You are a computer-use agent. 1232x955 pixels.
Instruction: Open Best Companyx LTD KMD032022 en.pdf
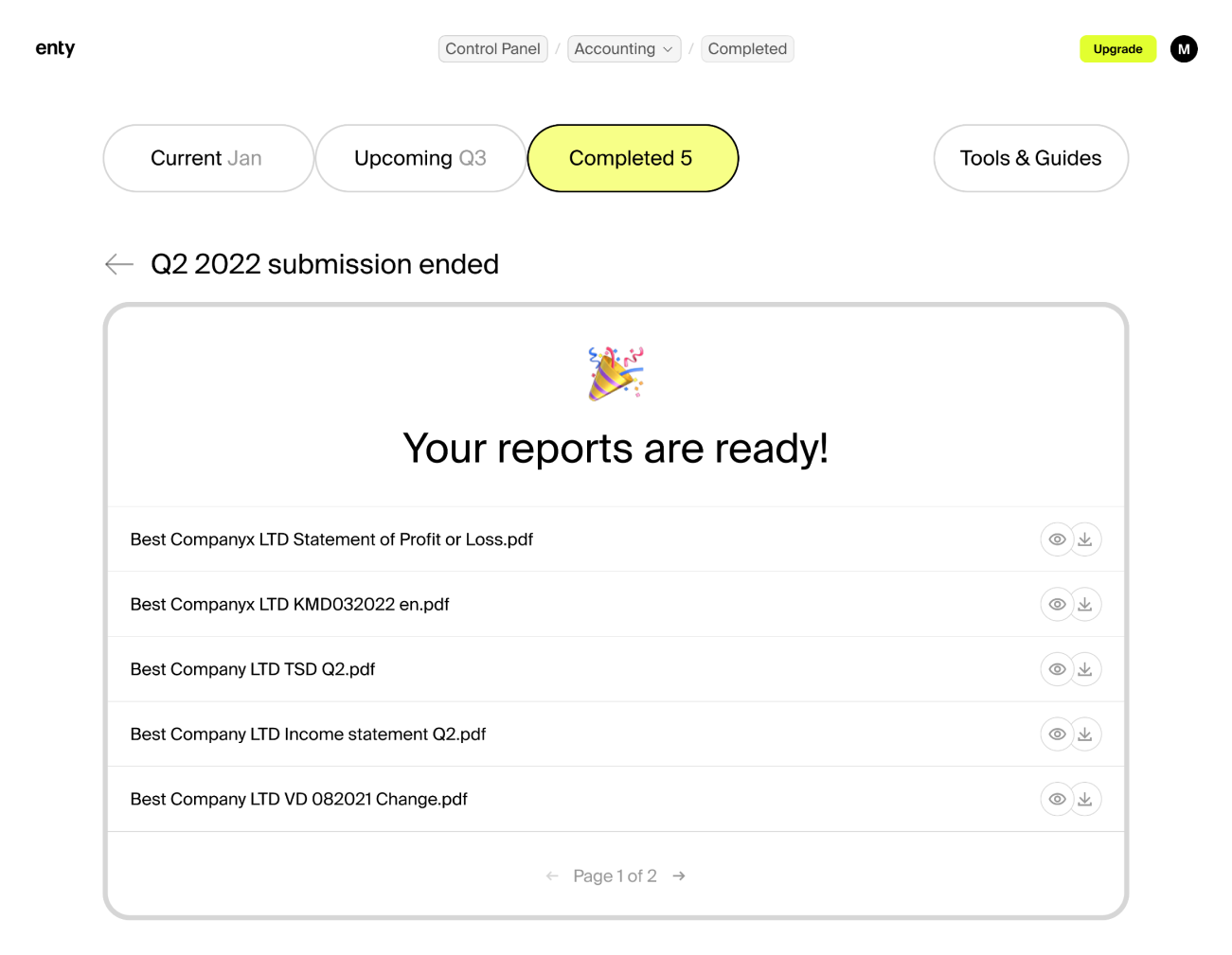coord(290,605)
